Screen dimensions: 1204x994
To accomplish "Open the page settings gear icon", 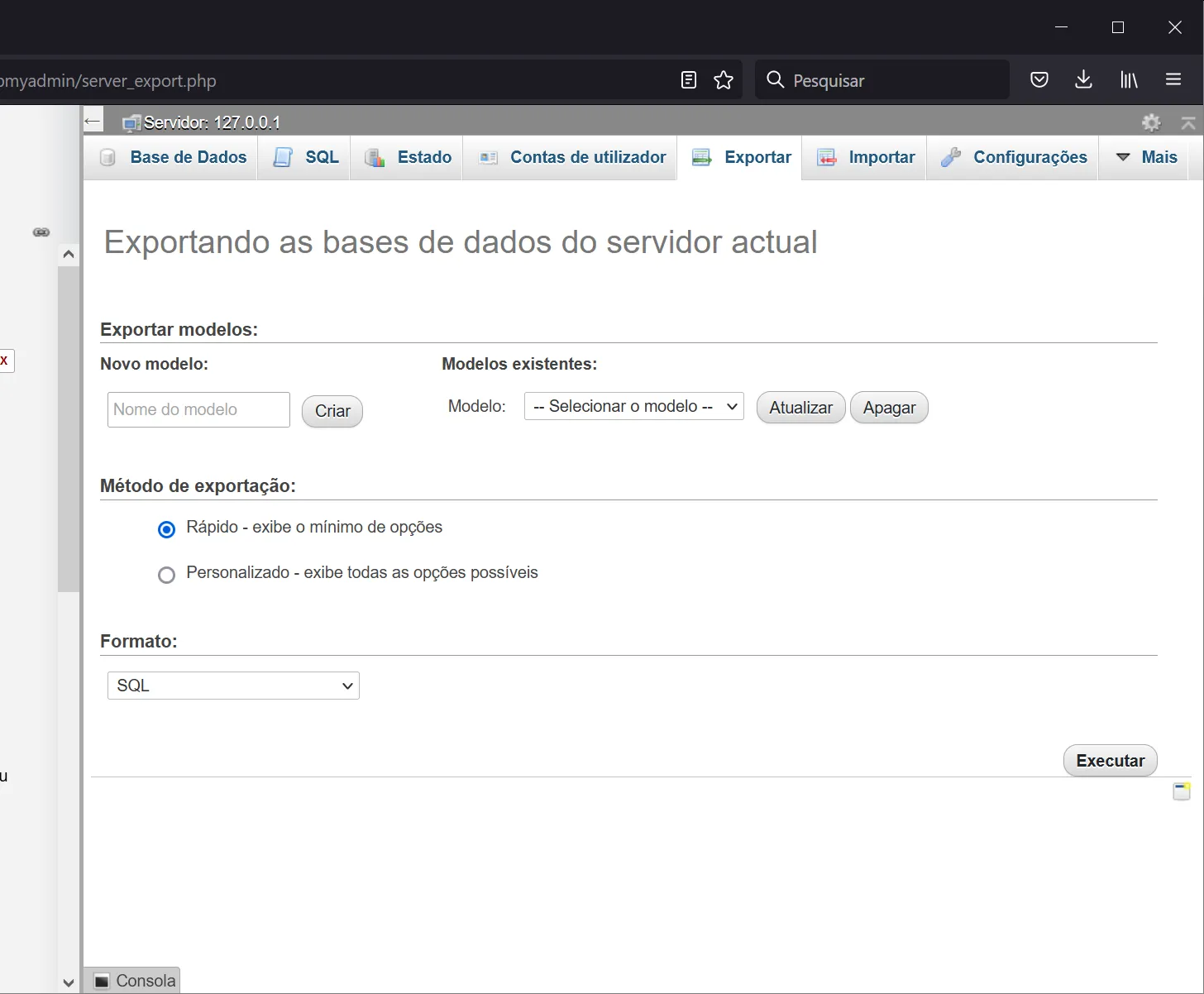I will tap(1151, 123).
